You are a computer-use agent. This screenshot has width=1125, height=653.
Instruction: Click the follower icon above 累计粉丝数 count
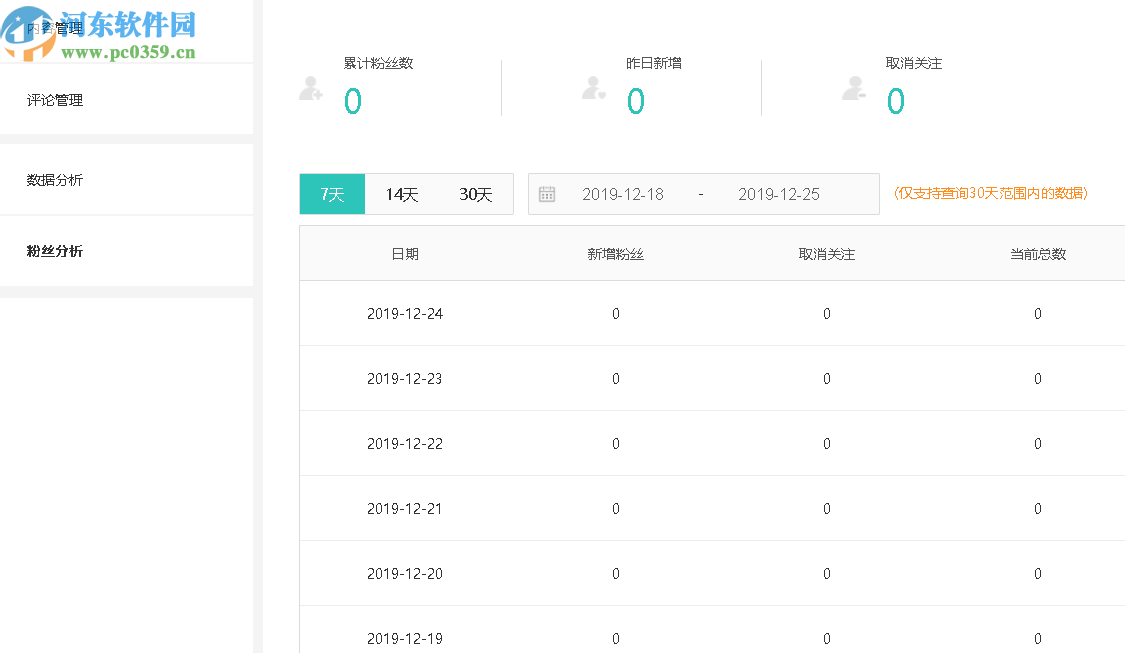coord(313,89)
